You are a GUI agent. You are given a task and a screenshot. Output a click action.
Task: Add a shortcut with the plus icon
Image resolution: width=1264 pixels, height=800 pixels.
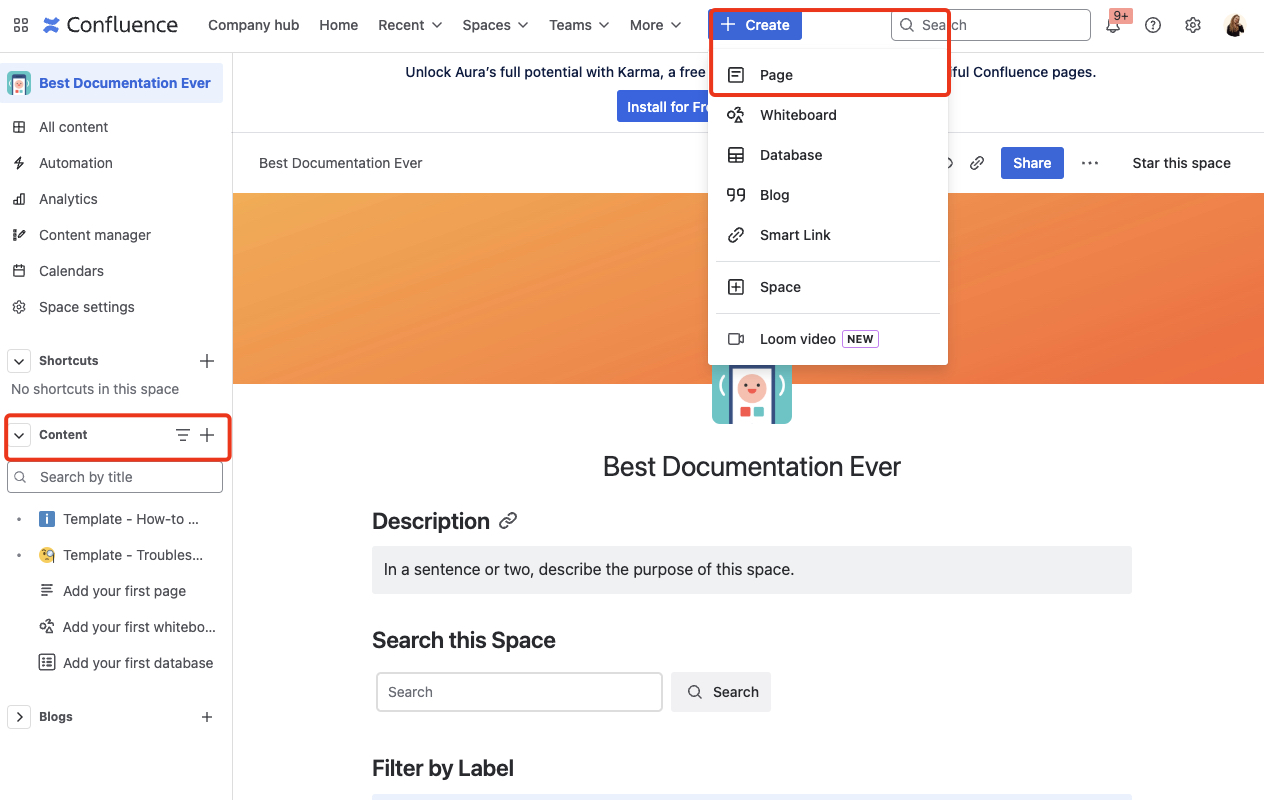coord(207,360)
